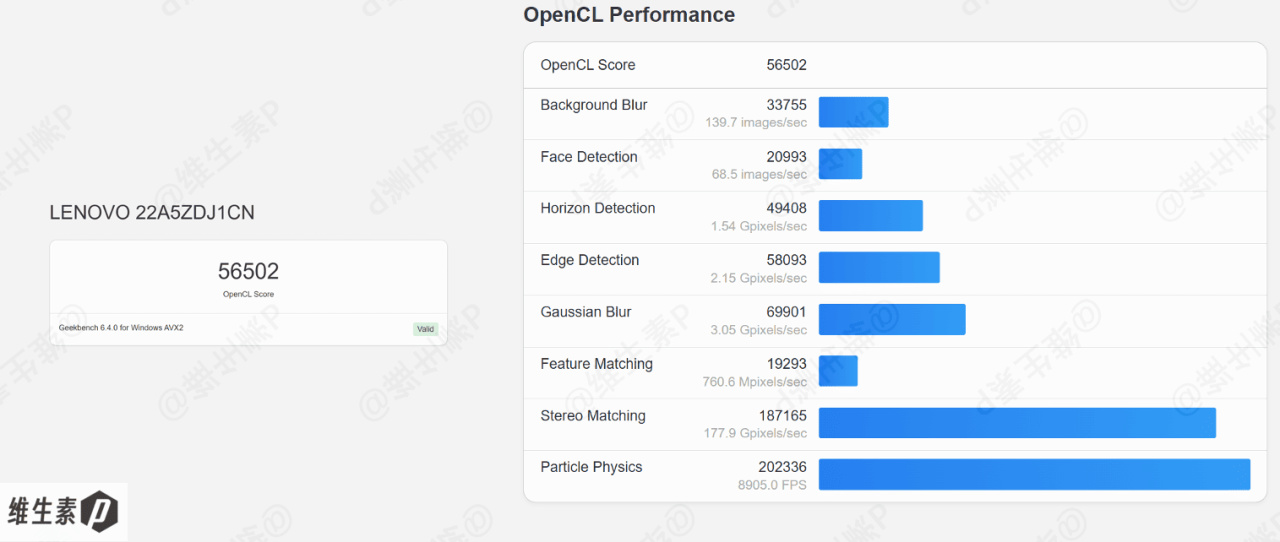
Task: Click the Edge Detection score bar
Action: pos(879,267)
